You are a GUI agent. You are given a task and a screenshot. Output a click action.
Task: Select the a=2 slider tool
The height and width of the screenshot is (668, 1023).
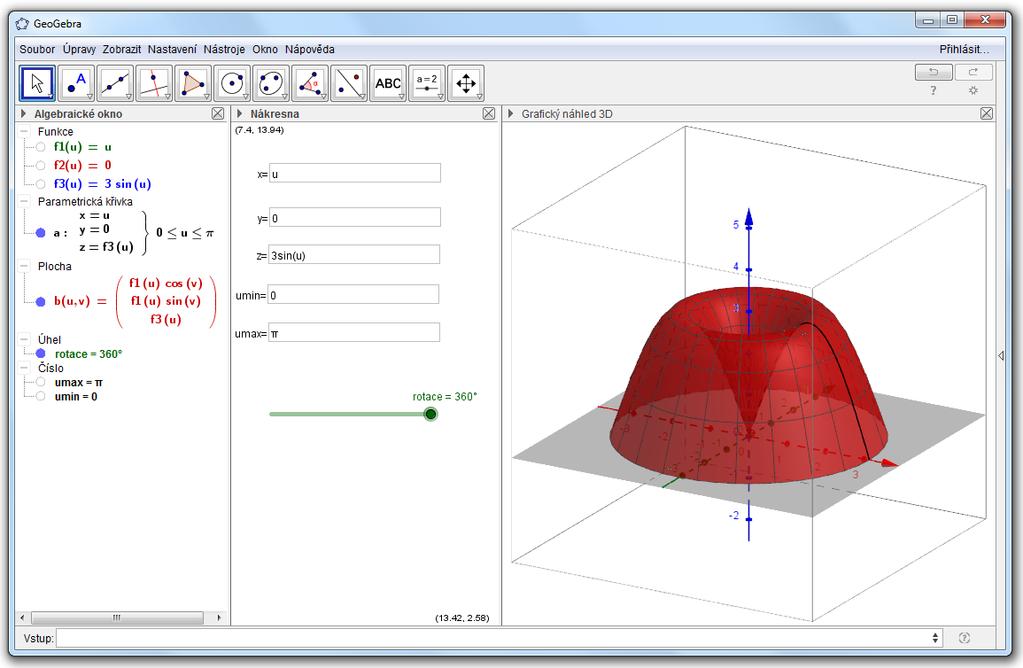coord(427,84)
